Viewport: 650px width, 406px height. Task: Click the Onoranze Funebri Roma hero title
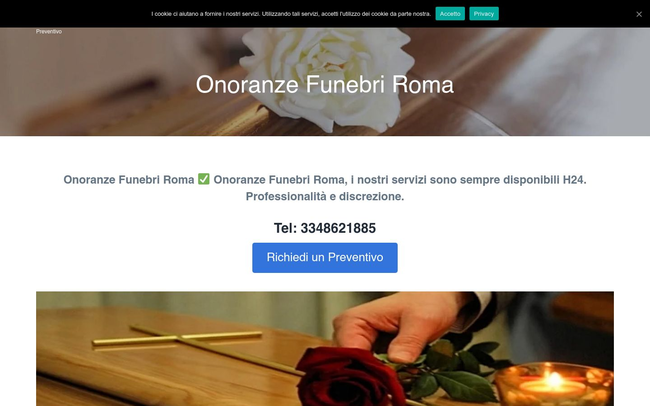325,85
